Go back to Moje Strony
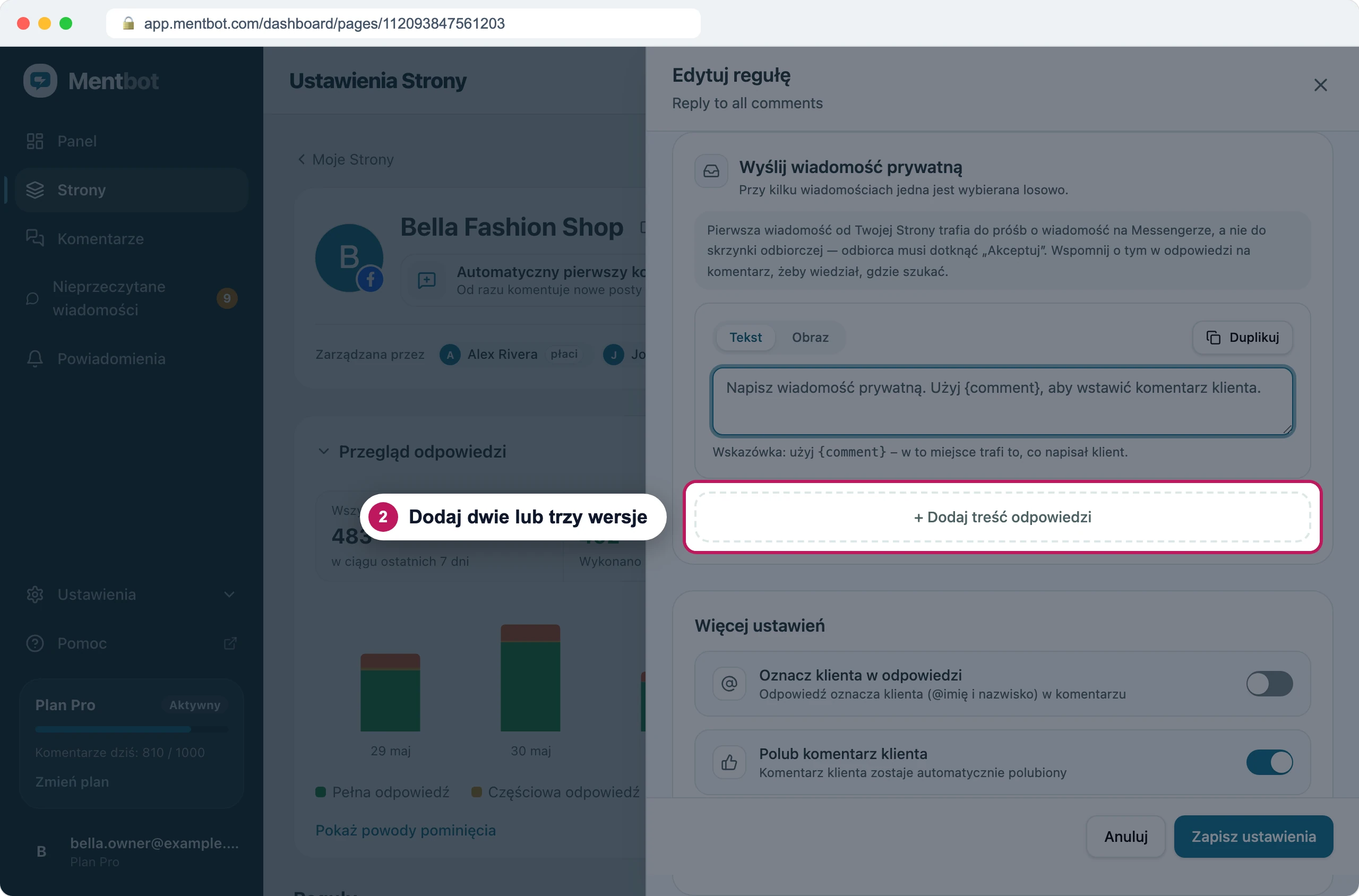Image resolution: width=1359 pixels, height=896 pixels. (x=346, y=159)
